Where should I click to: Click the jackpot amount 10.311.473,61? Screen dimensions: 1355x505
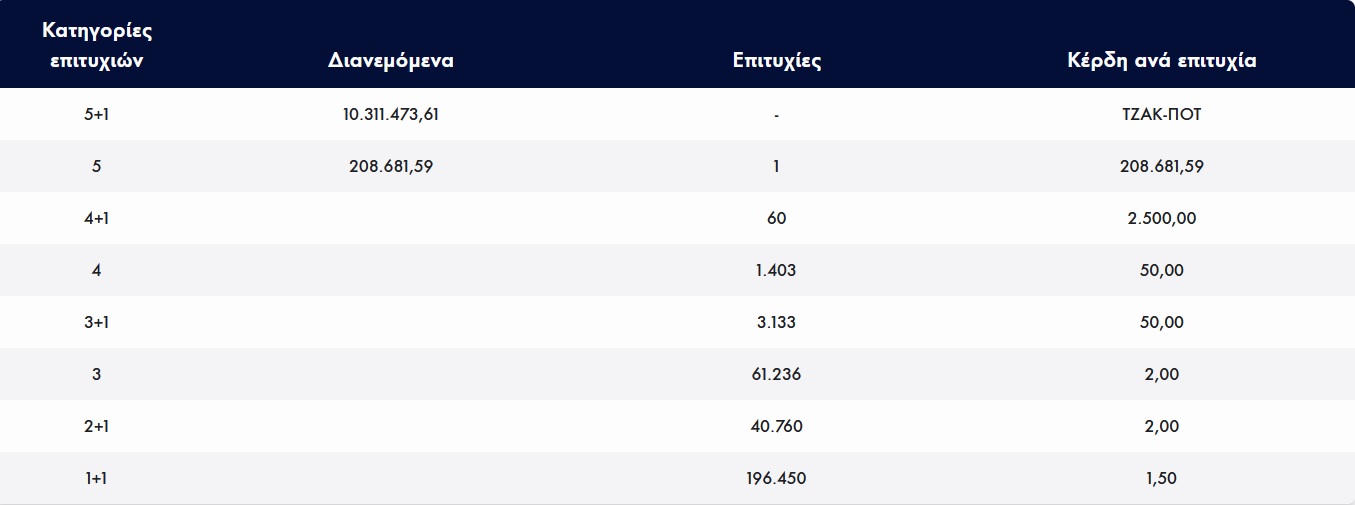390,114
